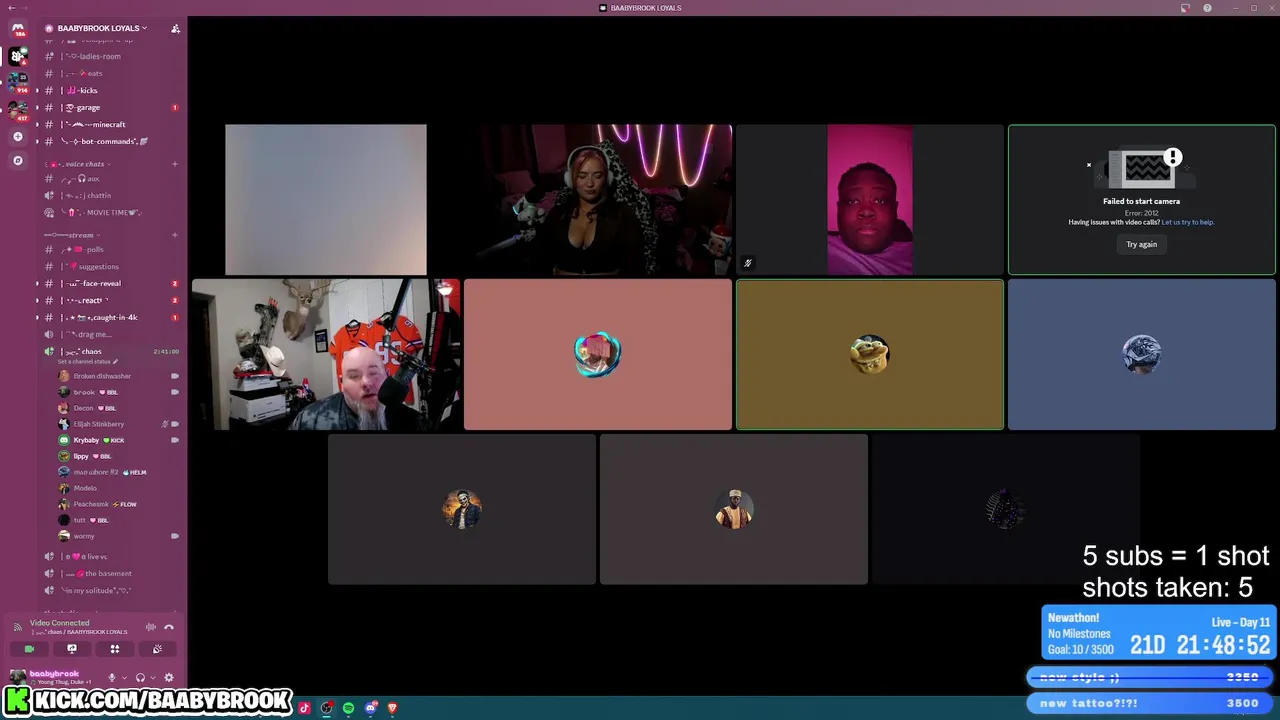The image size is (1280, 720).
Task: Click Try again on camera error
Action: click(1141, 244)
